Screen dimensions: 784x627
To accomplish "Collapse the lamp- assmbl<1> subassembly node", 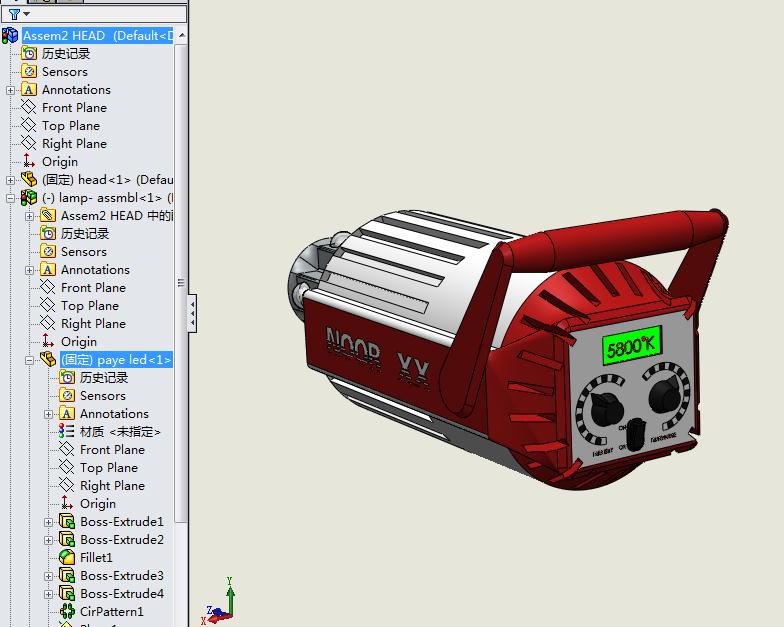I will [x=11, y=198].
